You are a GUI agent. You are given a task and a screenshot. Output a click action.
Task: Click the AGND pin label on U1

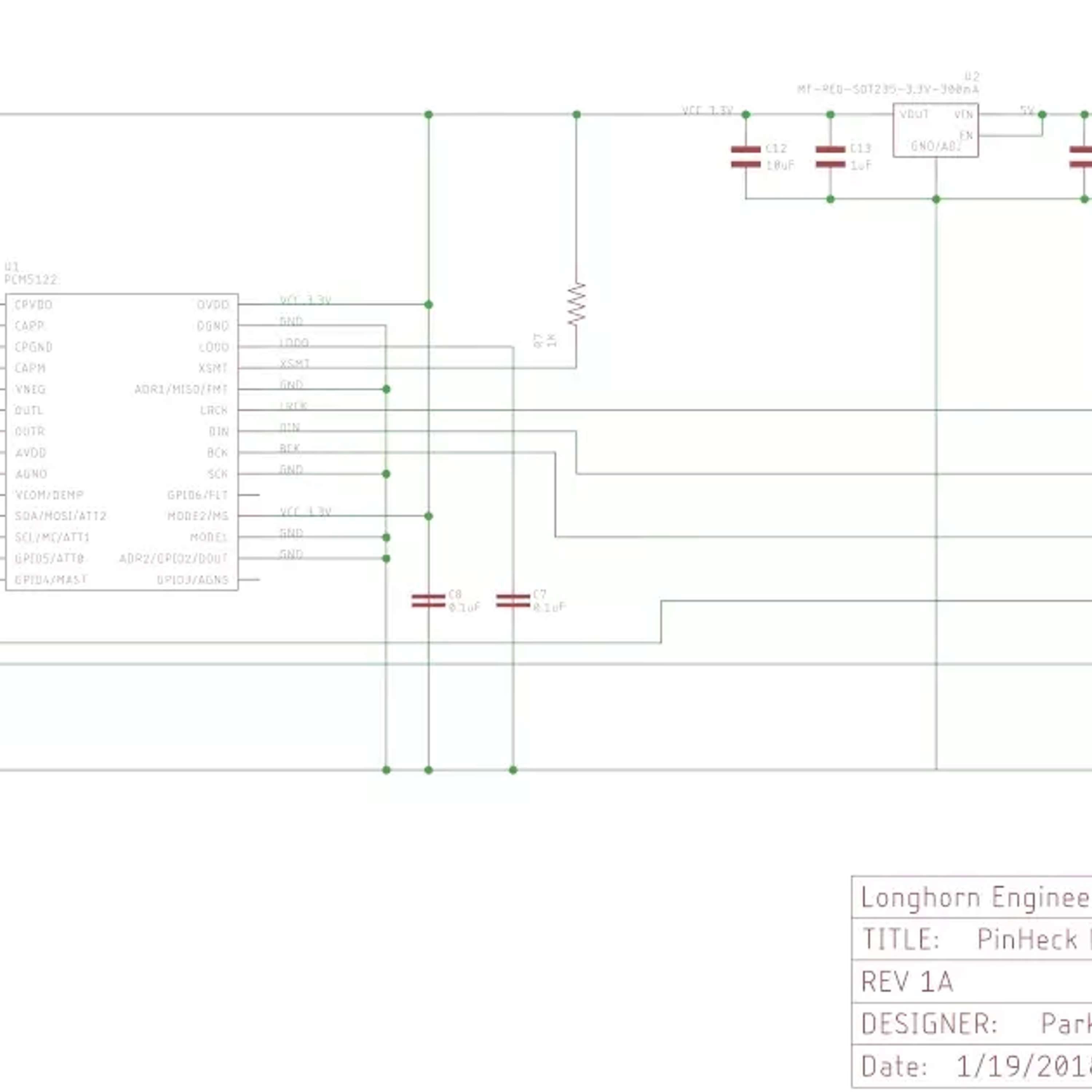coord(31,474)
